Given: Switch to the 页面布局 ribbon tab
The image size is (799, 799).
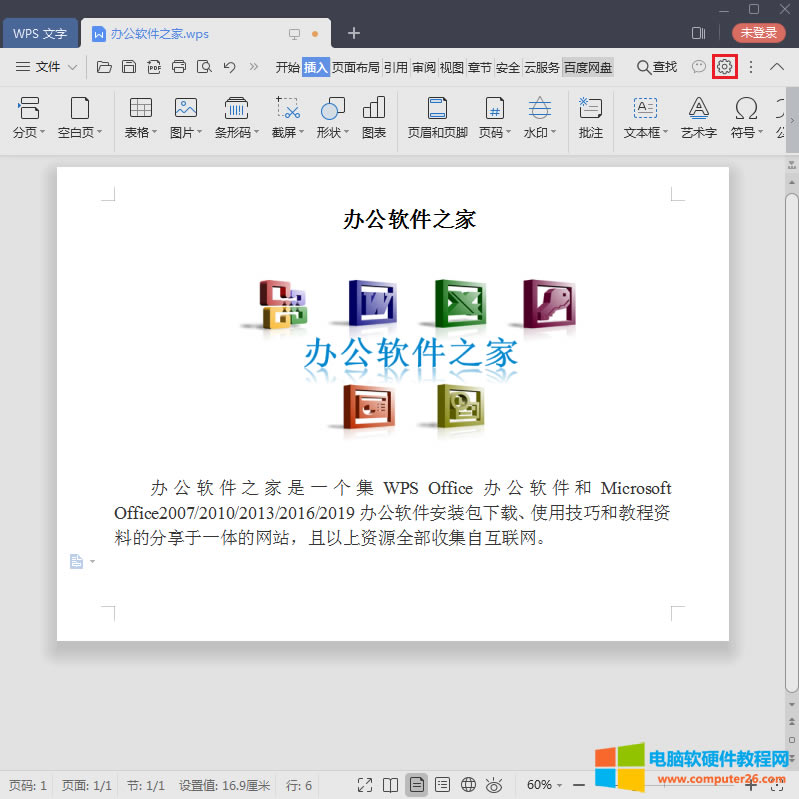Looking at the screenshot, I should point(356,67).
